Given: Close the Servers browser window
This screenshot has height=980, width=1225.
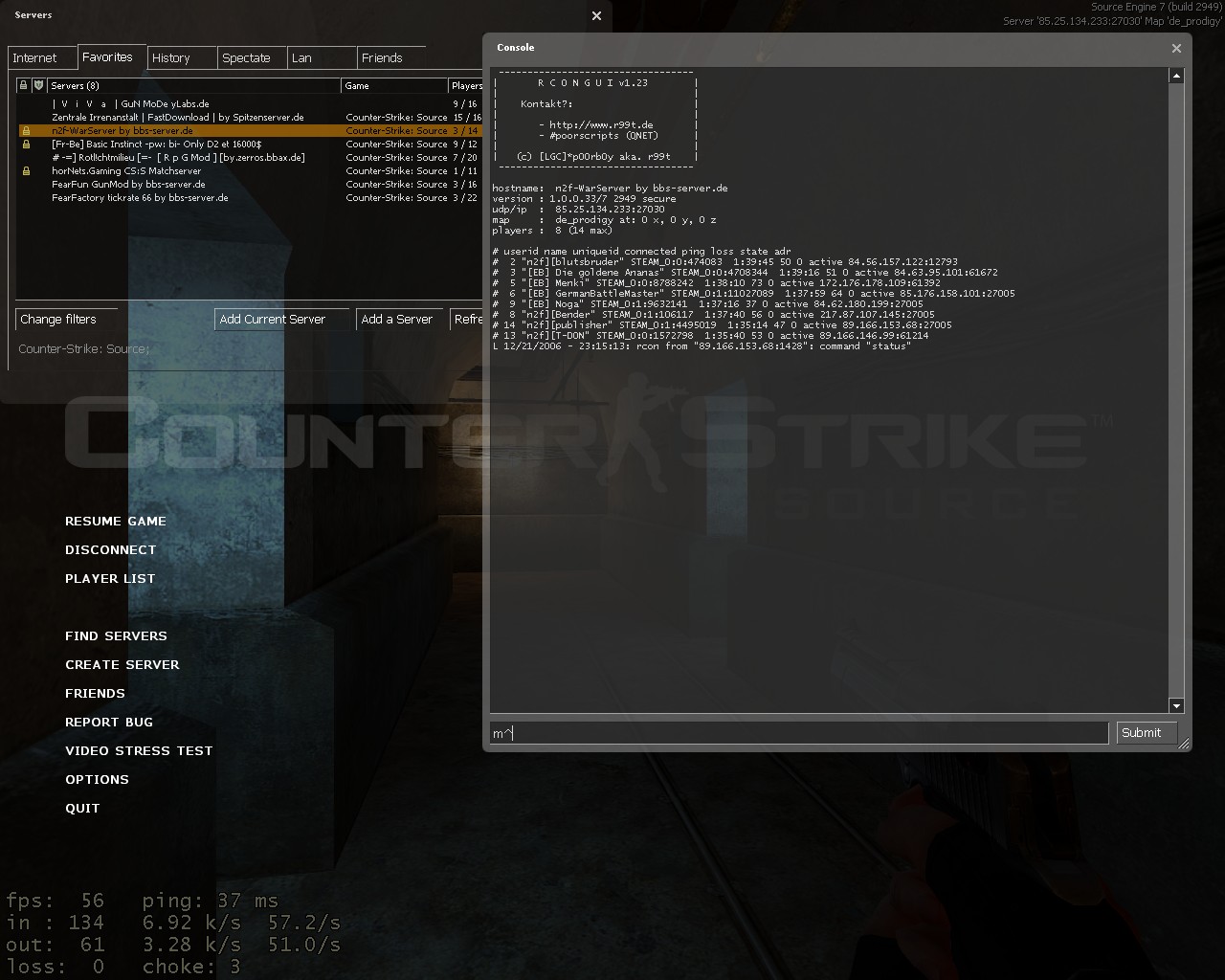Looking at the screenshot, I should pyautogui.click(x=596, y=15).
